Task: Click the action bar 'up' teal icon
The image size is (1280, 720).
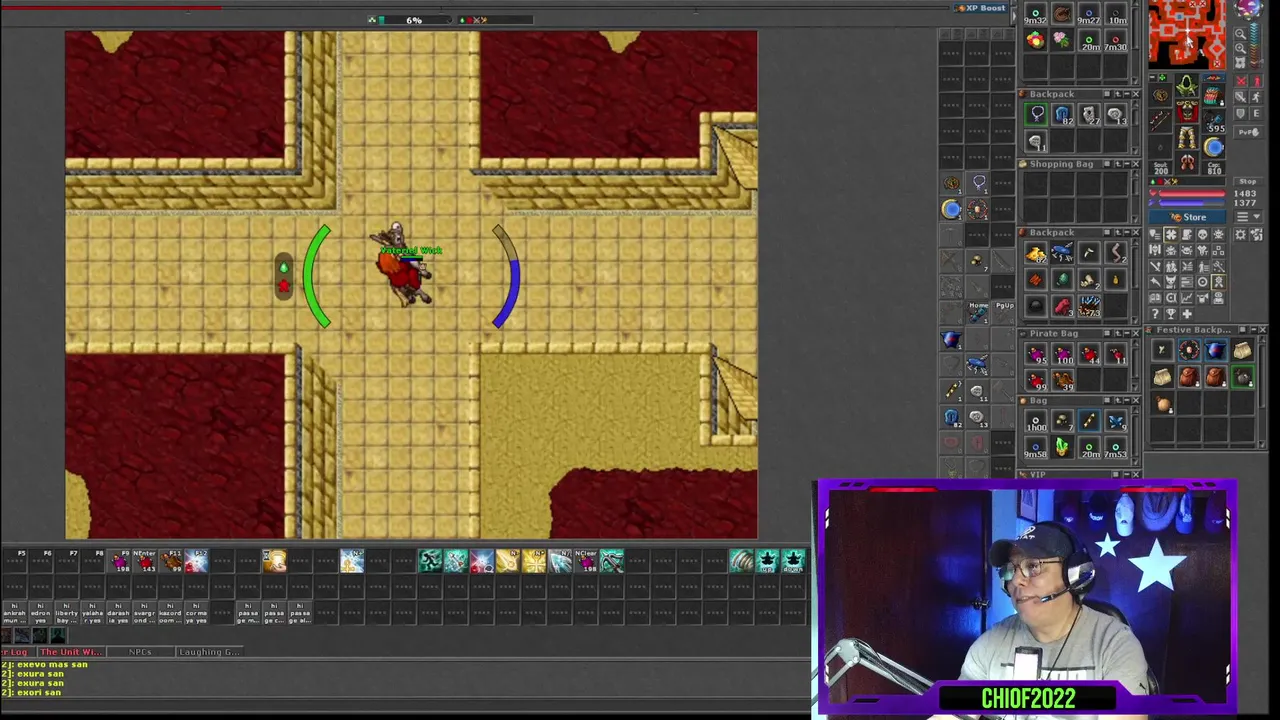Action: point(767,561)
